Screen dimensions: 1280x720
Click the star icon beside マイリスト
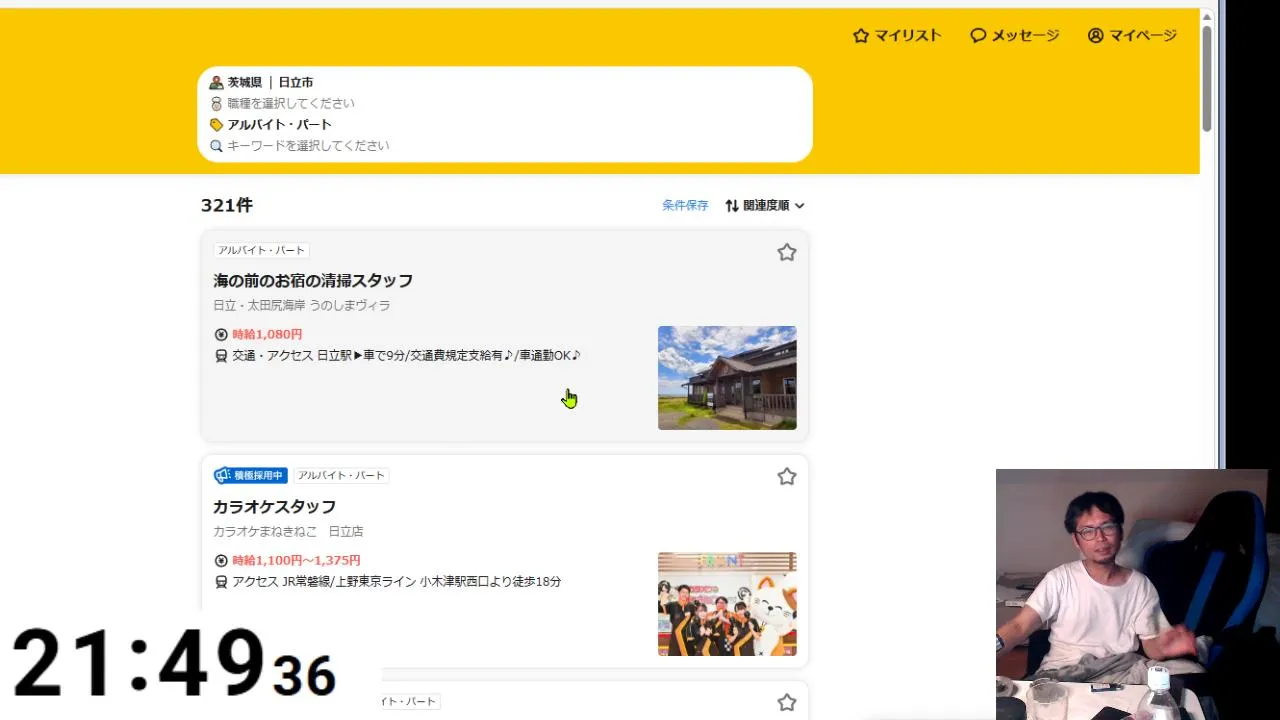861,35
